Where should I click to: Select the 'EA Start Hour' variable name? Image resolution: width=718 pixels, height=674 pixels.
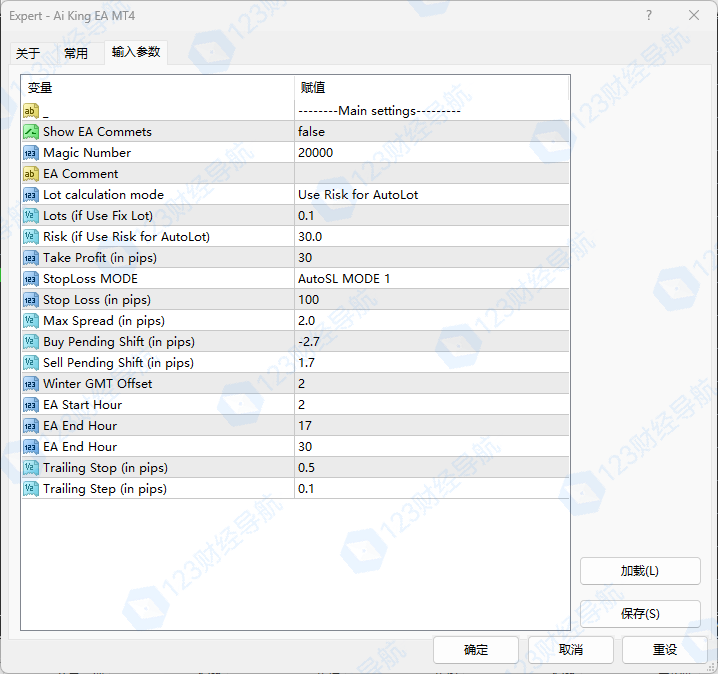82,405
